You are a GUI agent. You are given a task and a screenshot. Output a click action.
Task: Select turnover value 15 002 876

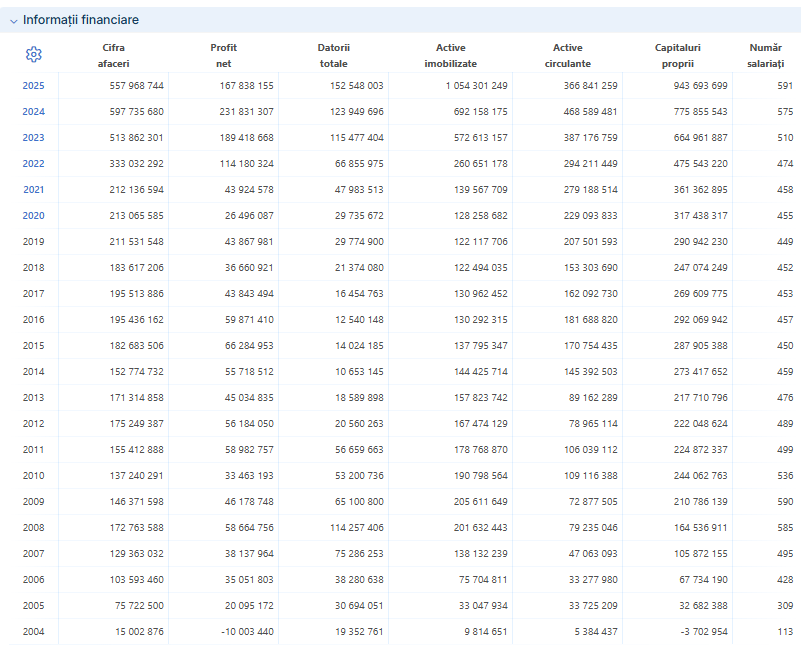tap(139, 632)
